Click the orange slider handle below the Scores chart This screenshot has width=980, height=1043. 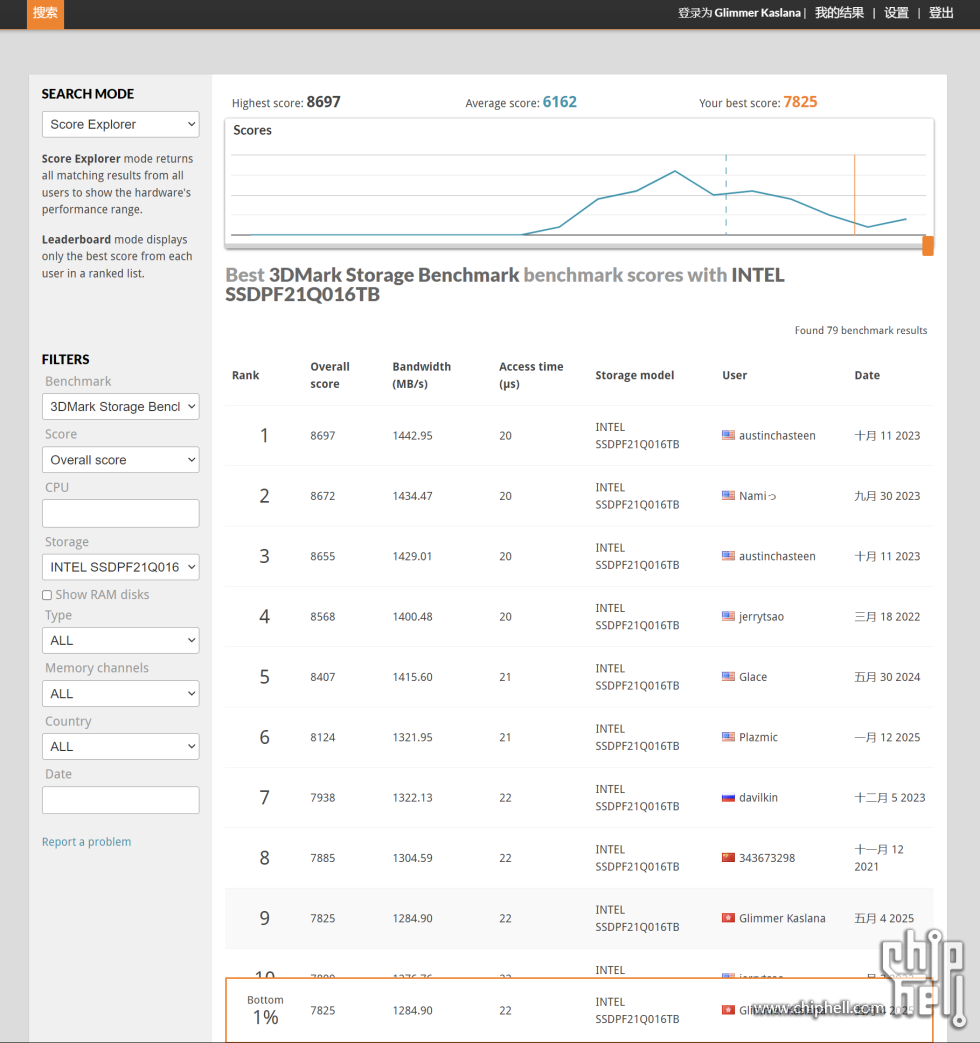(927, 245)
